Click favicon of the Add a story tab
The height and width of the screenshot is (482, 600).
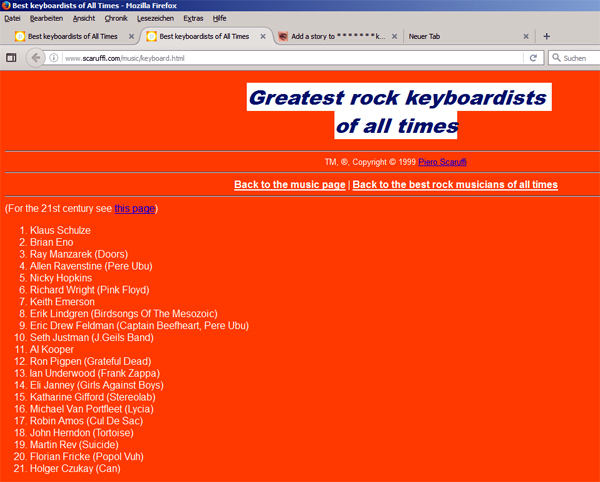283,36
